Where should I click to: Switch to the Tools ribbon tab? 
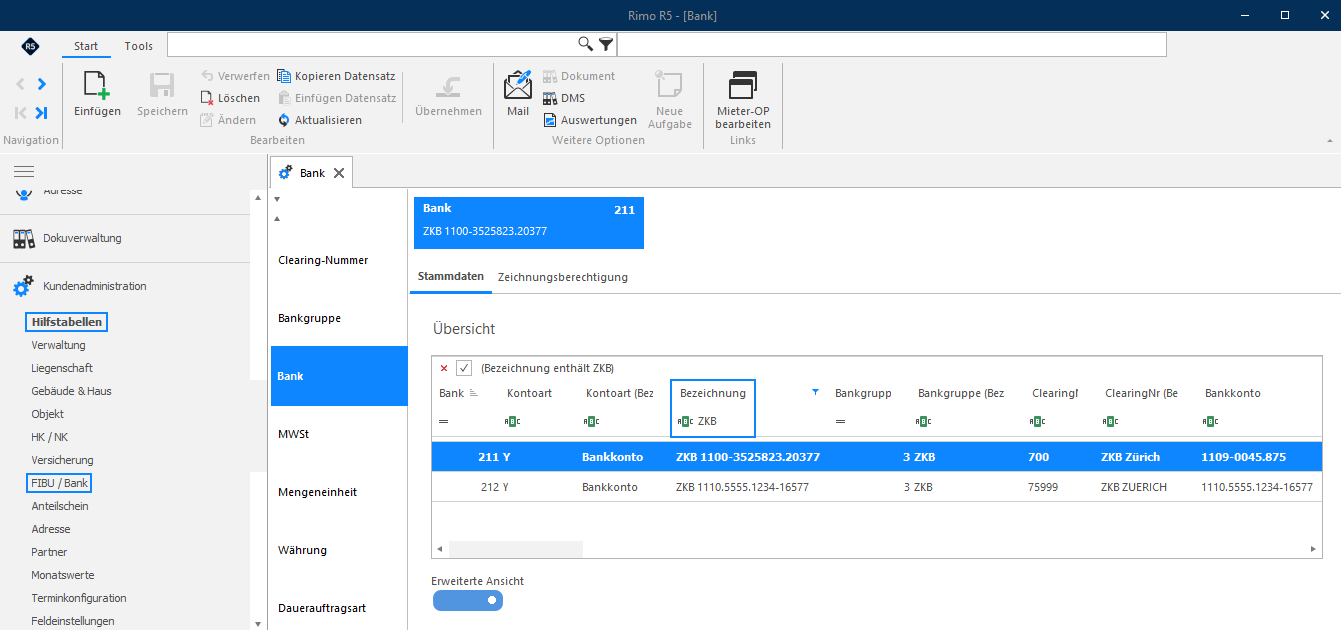[x=139, y=46]
